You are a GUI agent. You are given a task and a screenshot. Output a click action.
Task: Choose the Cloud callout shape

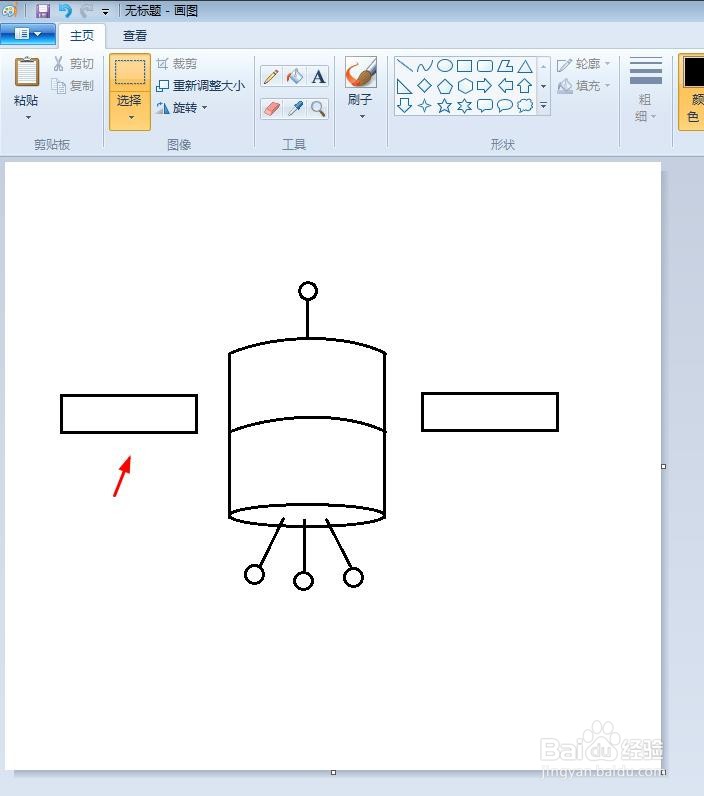pyautogui.click(x=525, y=105)
